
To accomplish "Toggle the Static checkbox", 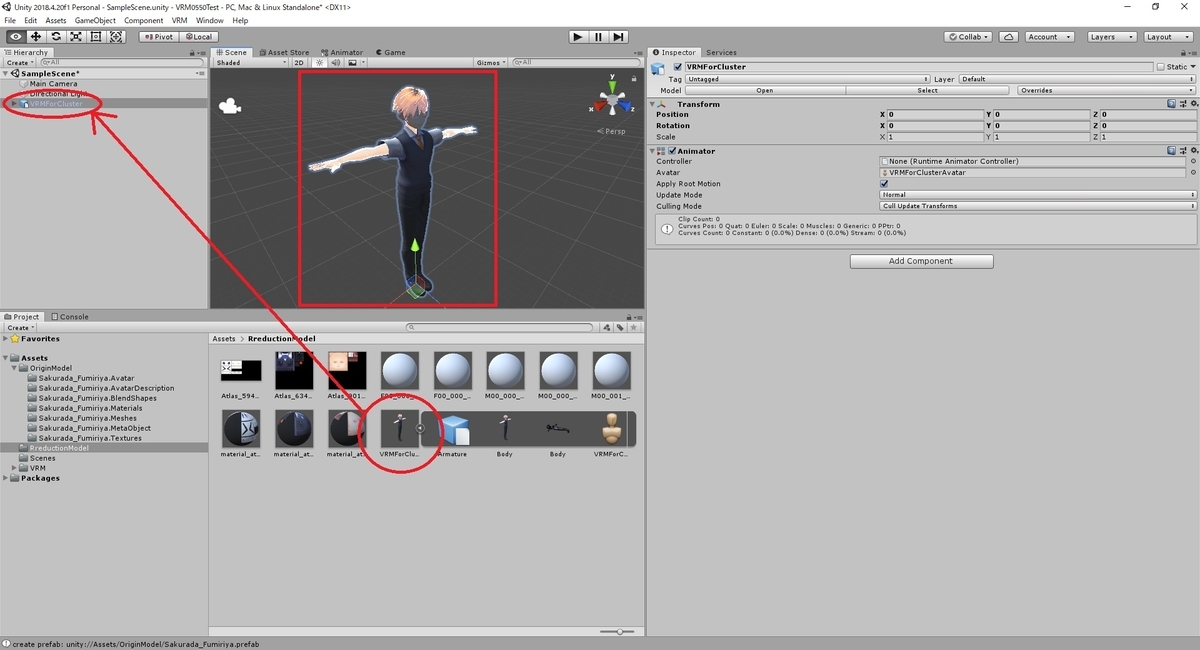I will [1160, 67].
